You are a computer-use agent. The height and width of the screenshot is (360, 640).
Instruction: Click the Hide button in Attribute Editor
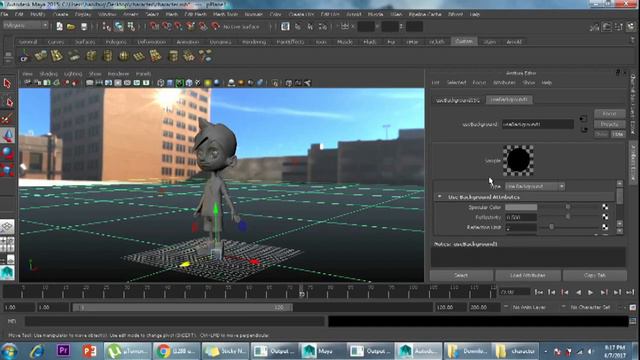point(618,134)
